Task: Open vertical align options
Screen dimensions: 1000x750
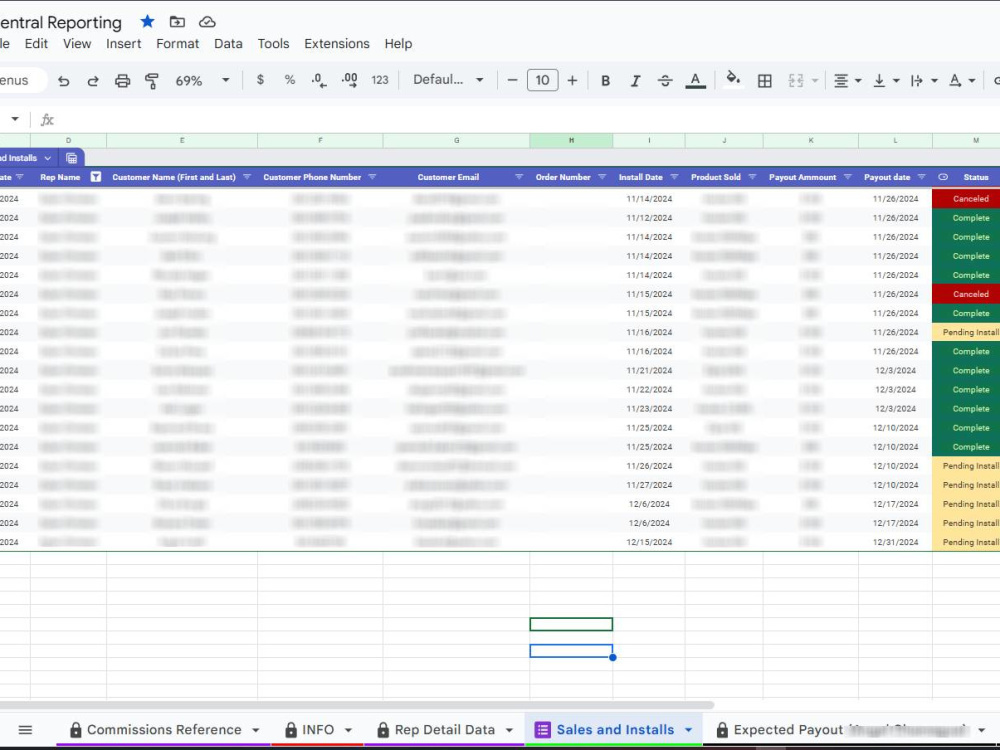Action: [886, 80]
